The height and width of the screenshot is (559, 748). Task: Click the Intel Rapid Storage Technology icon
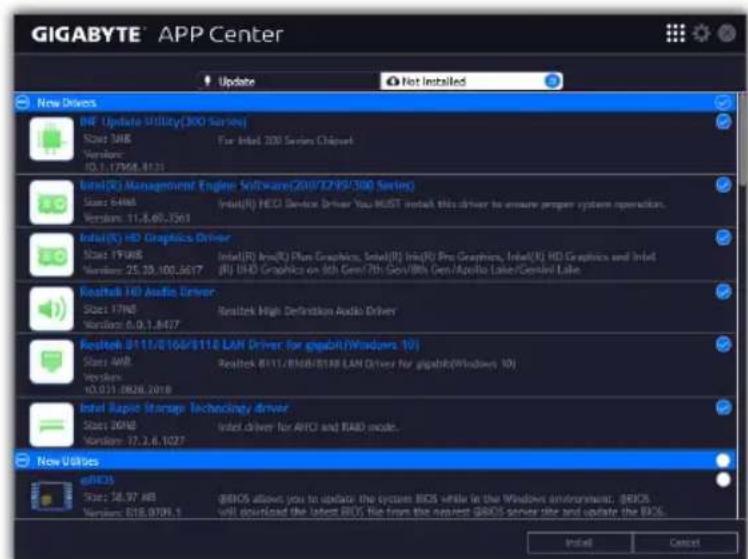coord(52,424)
